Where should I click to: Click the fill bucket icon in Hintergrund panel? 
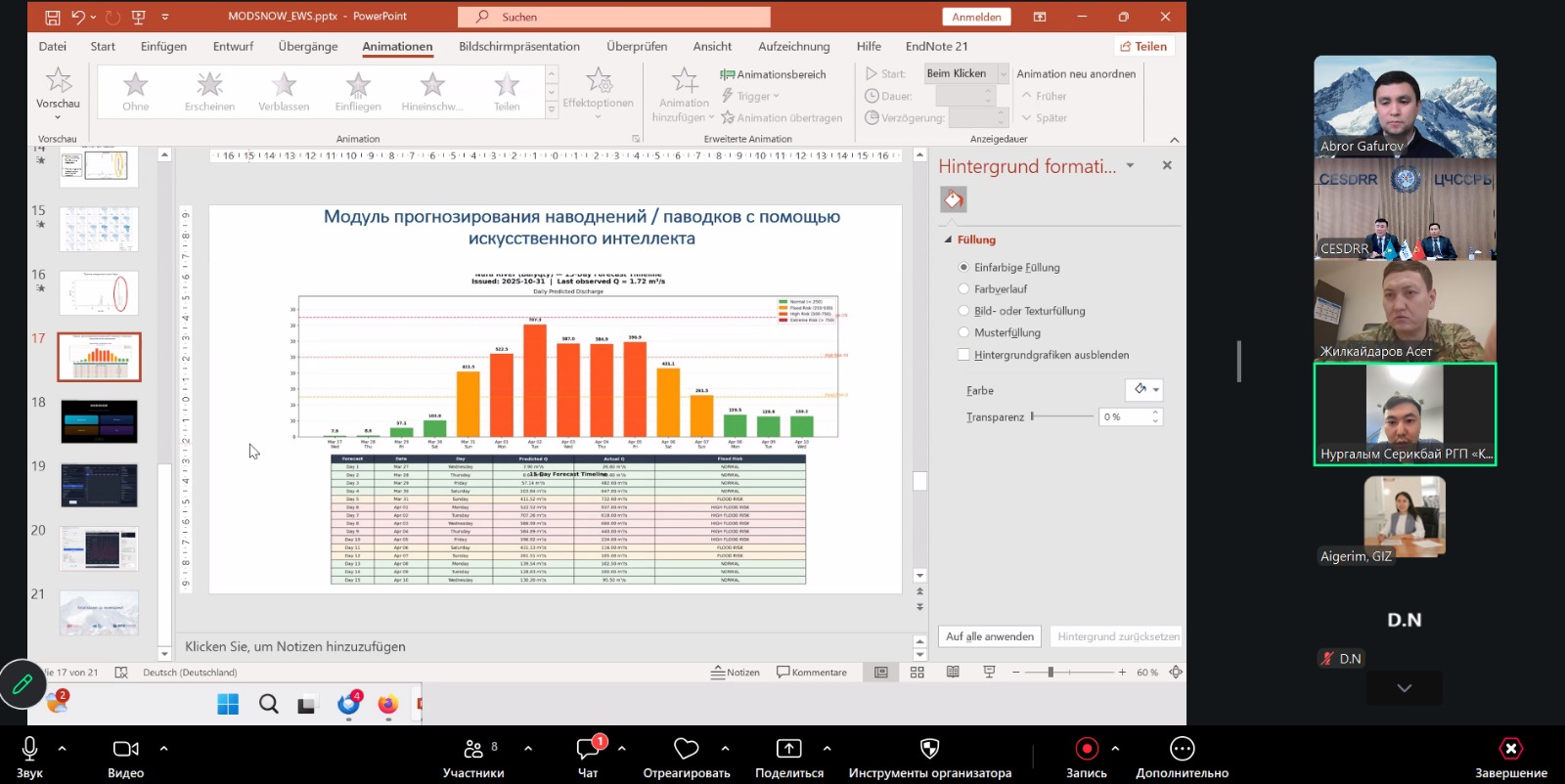coord(954,199)
